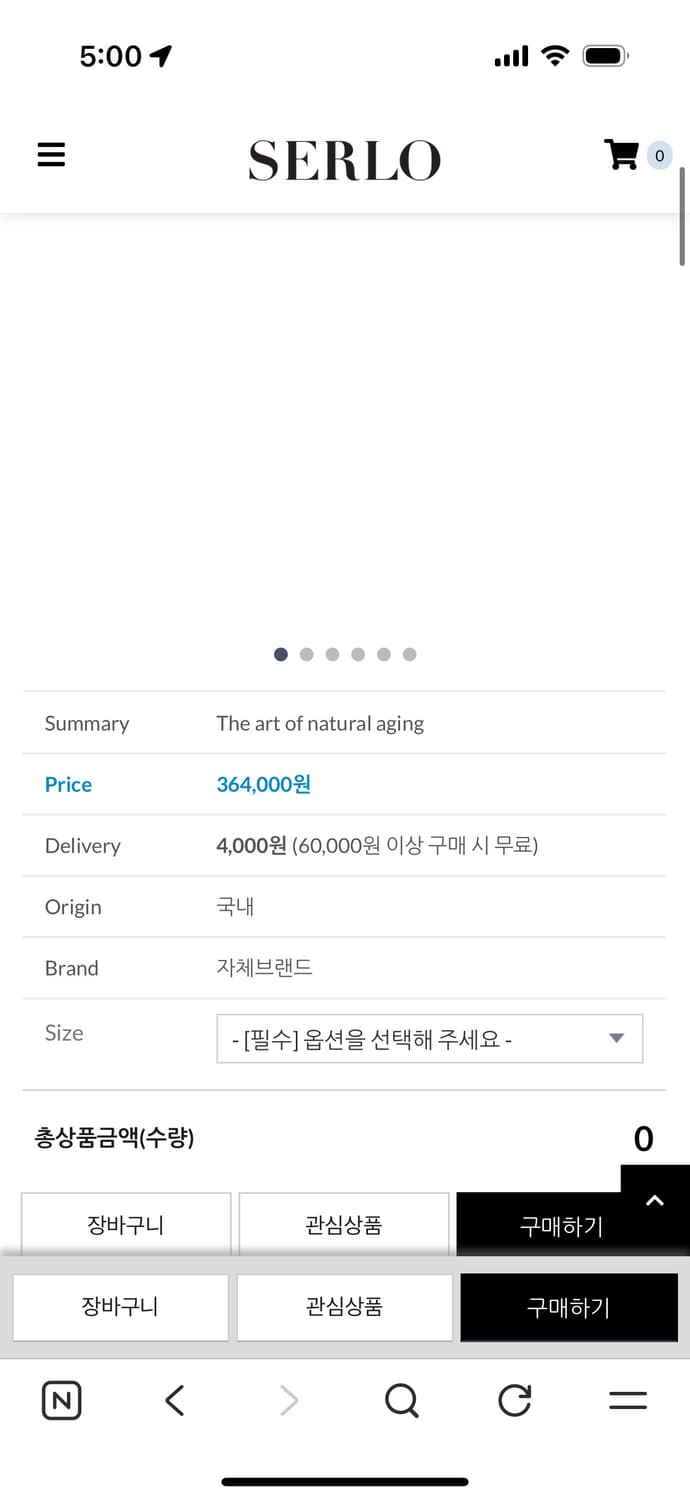Expand the required option selector arrow
Viewport: 690px width, 1500px height.
pyautogui.click(x=616, y=1038)
